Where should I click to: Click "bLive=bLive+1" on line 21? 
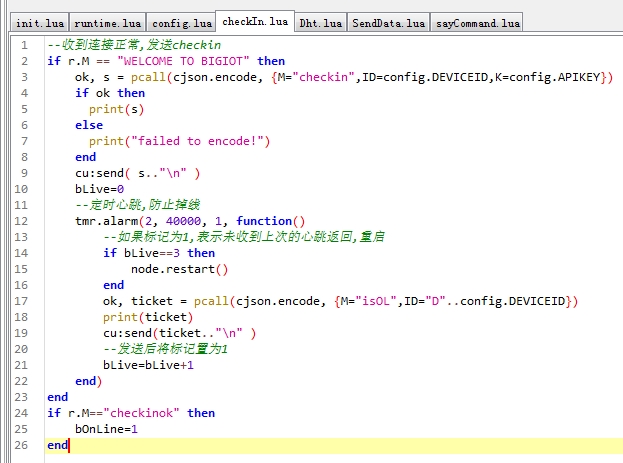[148, 365]
